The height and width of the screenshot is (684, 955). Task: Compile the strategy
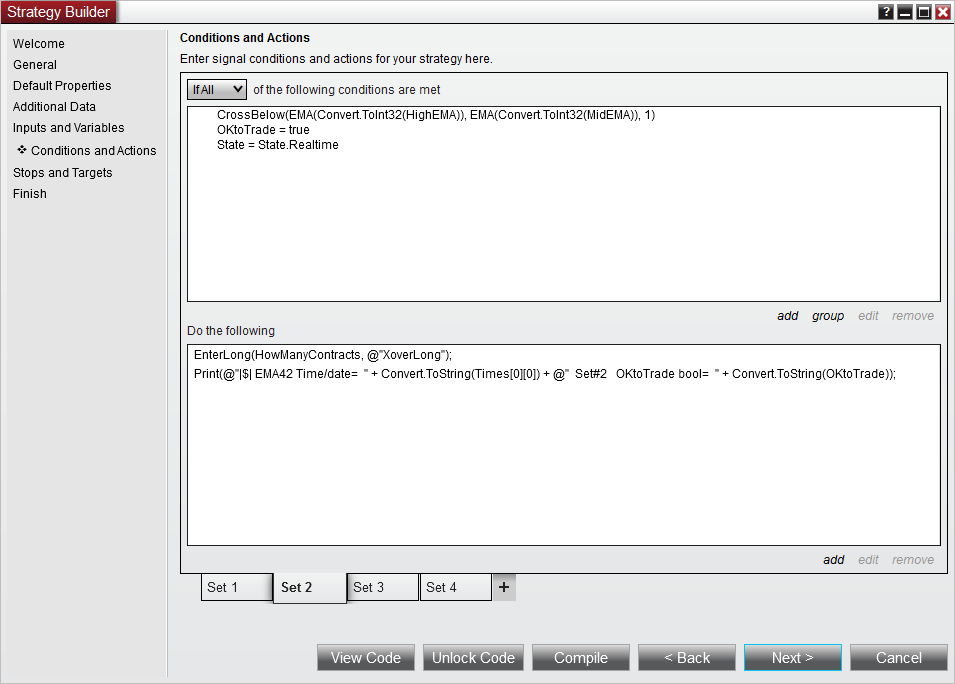tap(580, 658)
